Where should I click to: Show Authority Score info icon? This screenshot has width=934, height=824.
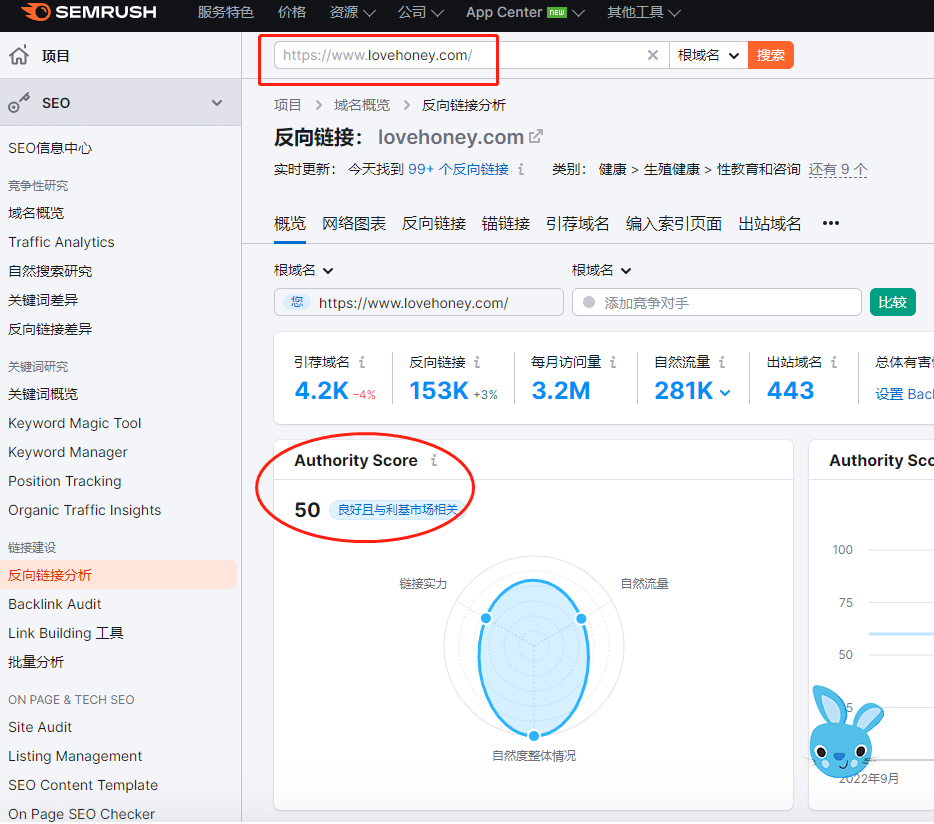(434, 461)
